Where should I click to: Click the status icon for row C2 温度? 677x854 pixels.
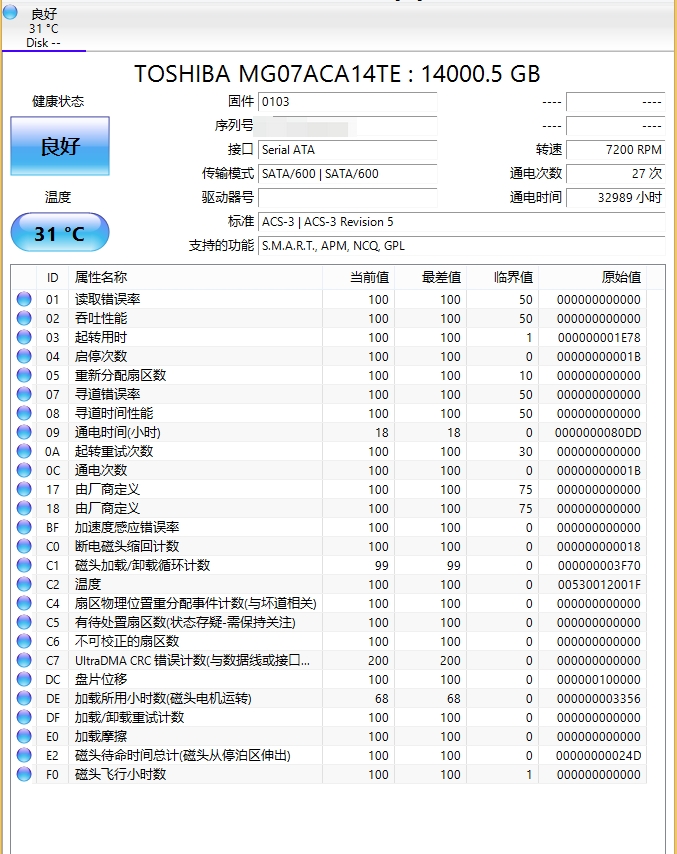point(24,584)
